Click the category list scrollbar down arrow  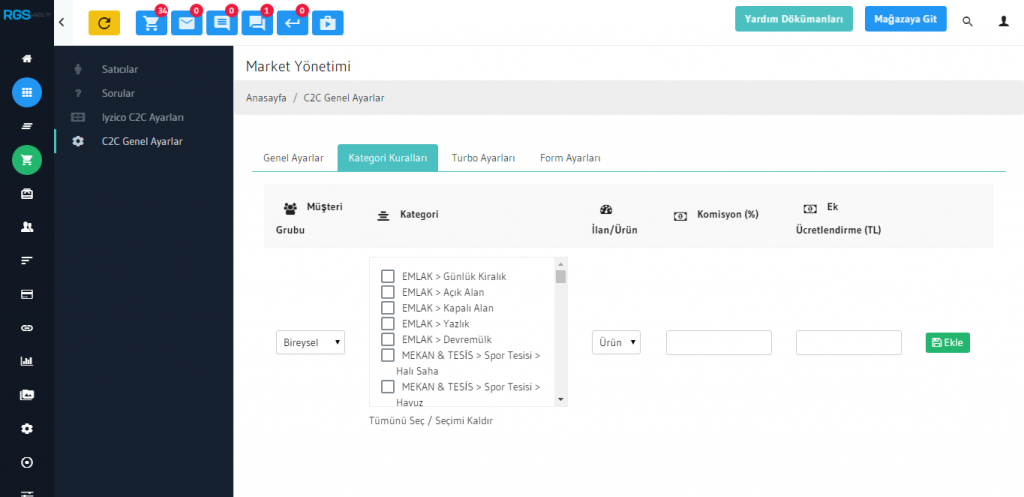click(x=561, y=399)
